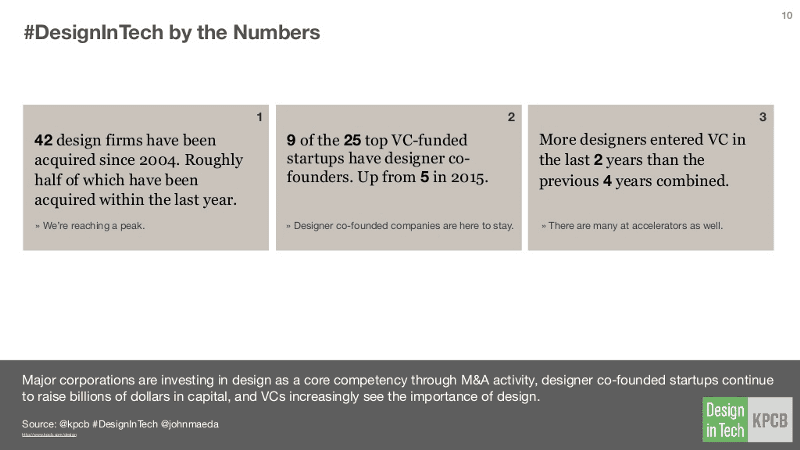Select the number 1 badge on first card

(x=260, y=117)
